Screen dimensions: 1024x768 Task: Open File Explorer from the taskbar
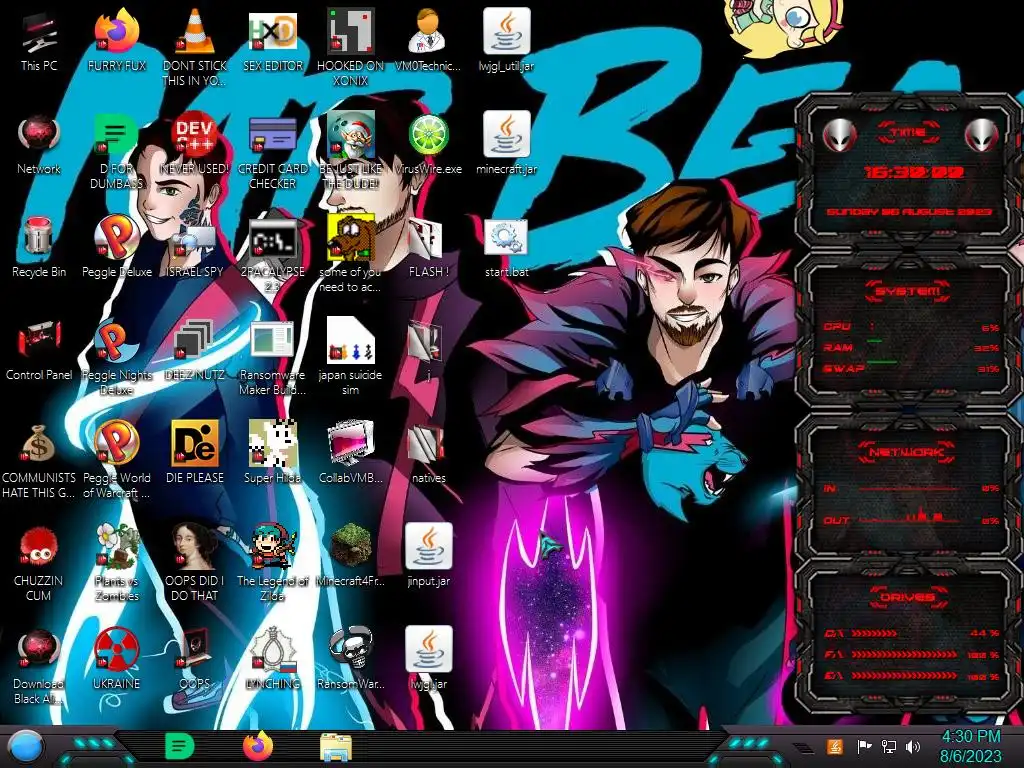(336, 747)
